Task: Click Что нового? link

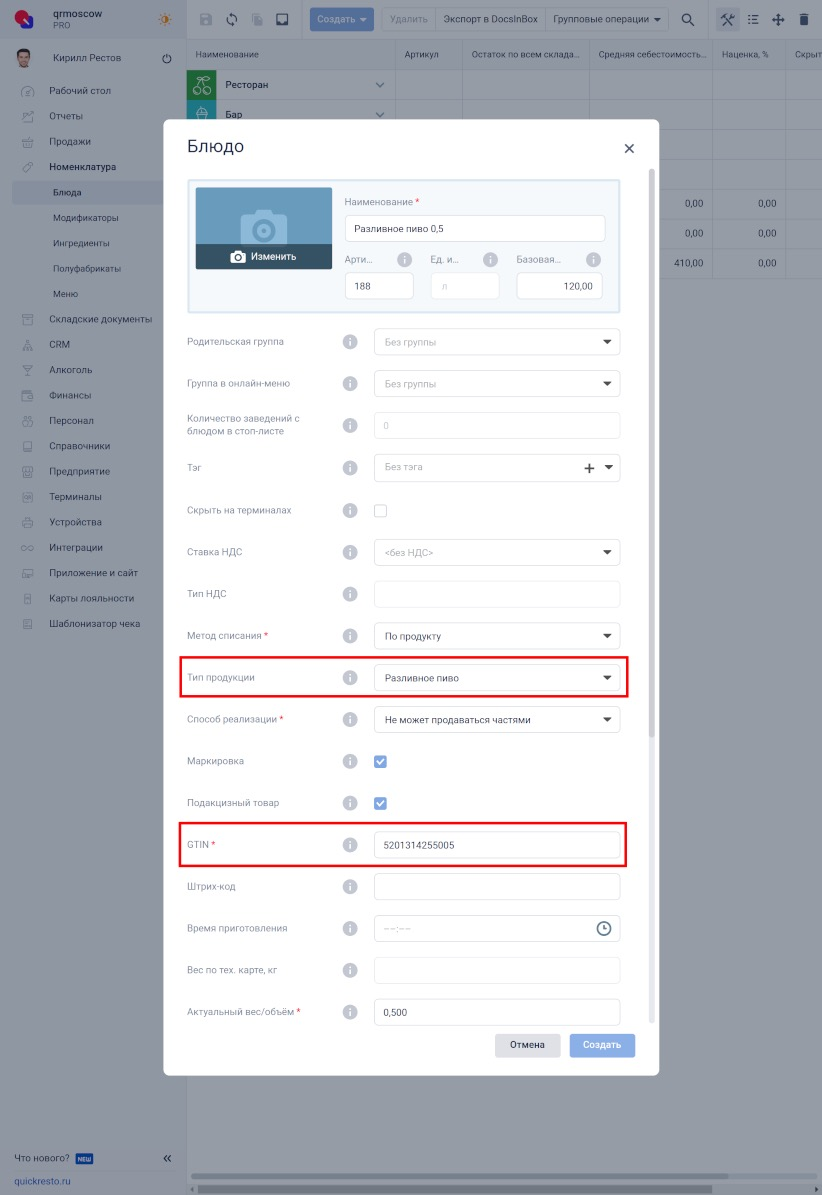Action: coord(42,1158)
